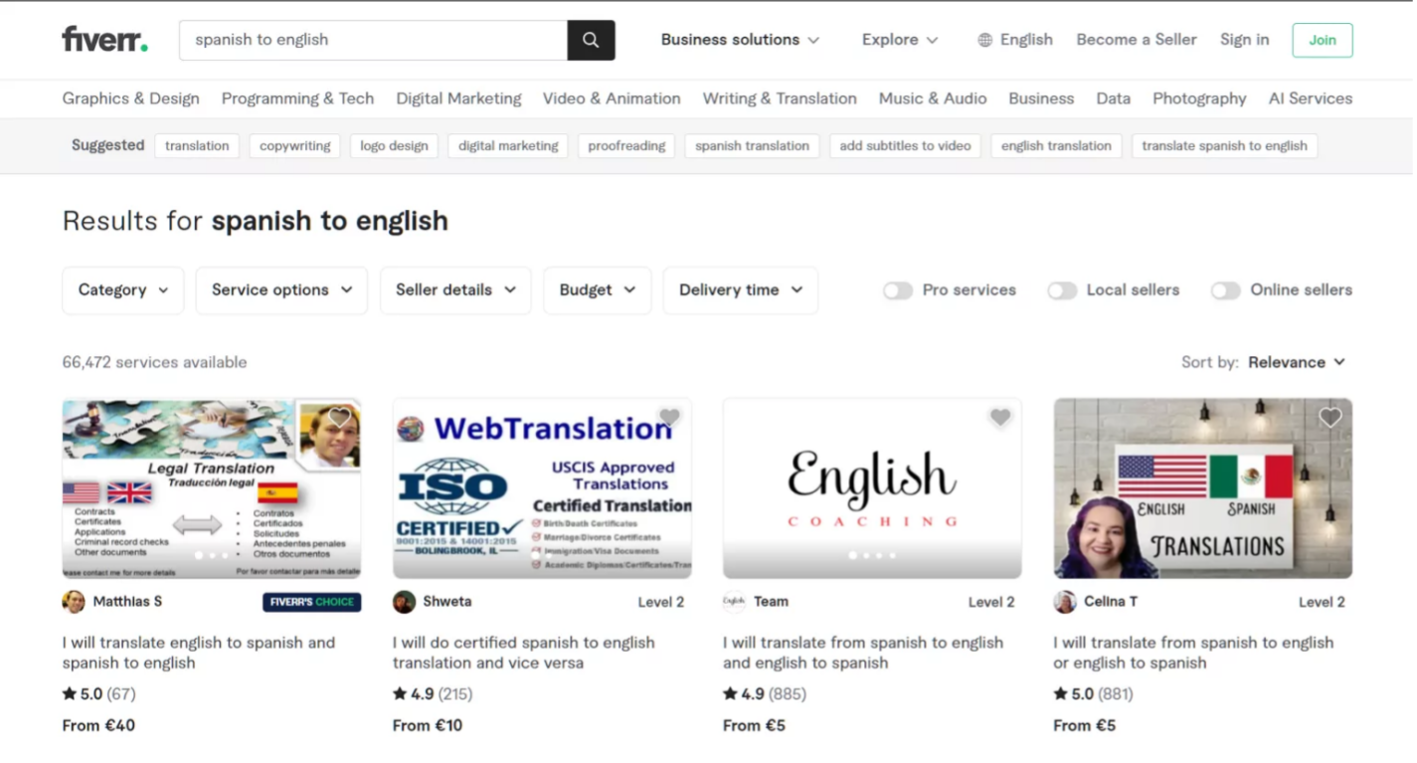Click carousel dots on English Coaching thumbnail

(872, 555)
